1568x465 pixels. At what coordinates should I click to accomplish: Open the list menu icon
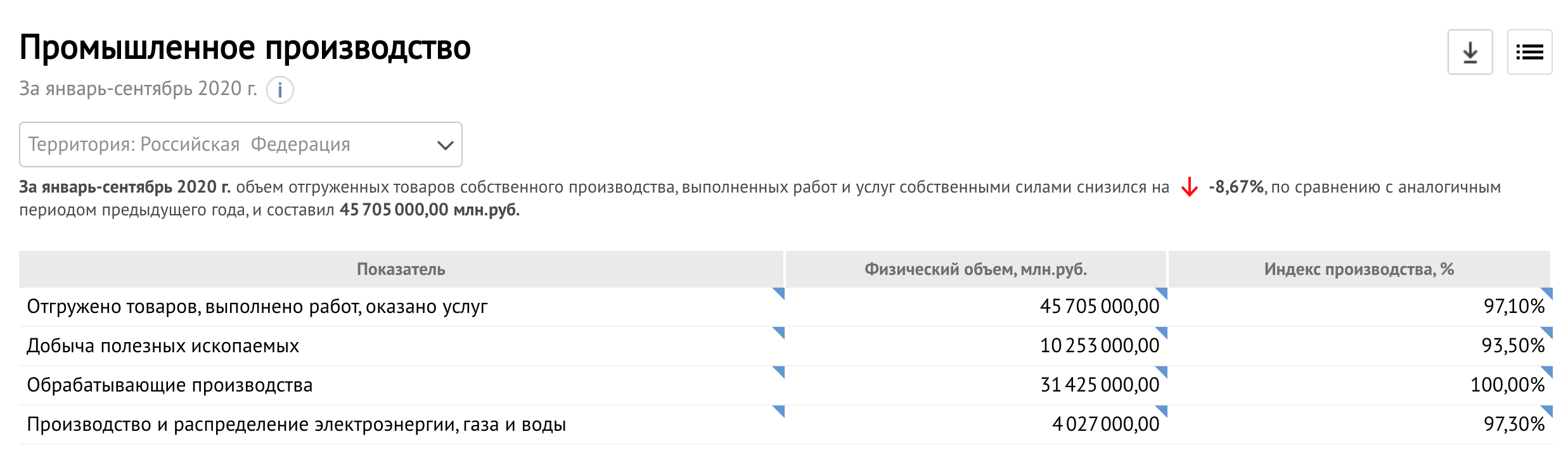(1529, 52)
